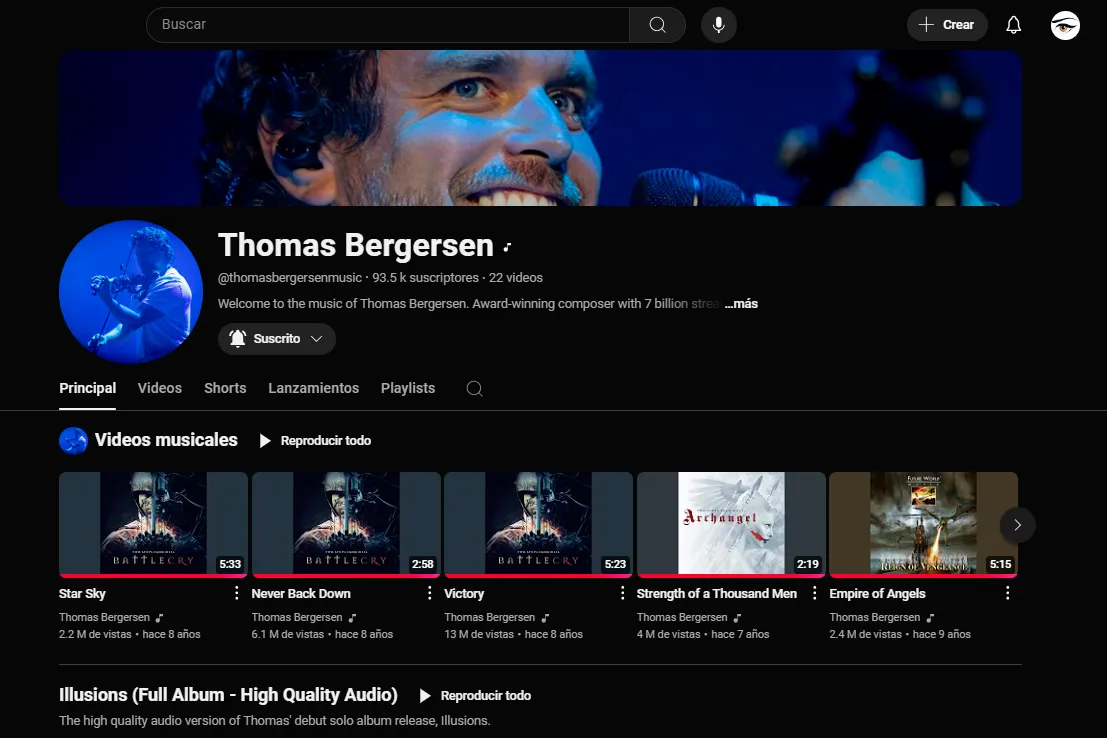
Task: Click the 5:33 duration badge on Star Sky
Action: tap(230, 564)
